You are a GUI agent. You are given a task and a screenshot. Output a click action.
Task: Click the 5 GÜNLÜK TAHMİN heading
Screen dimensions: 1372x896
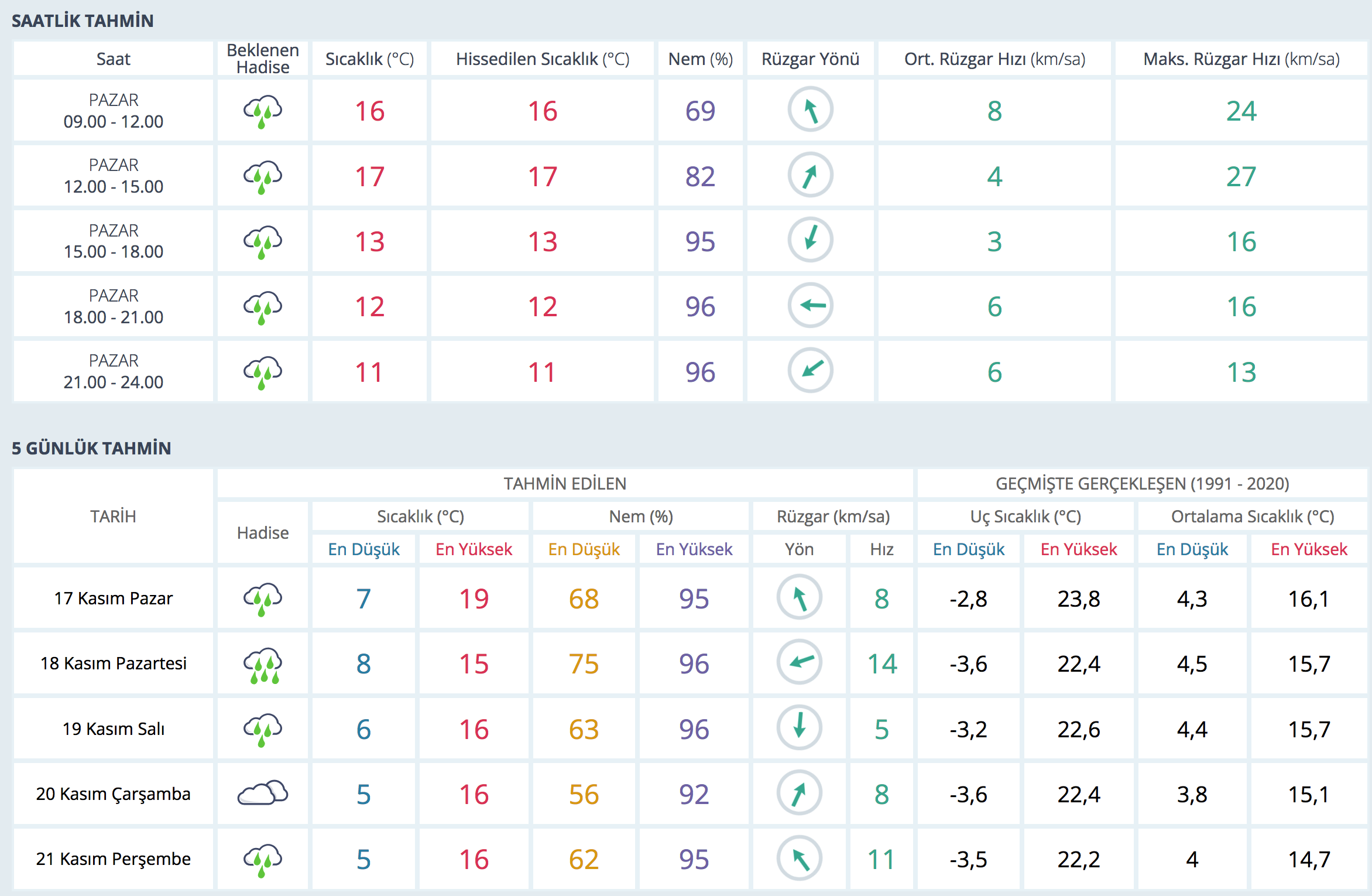pos(91,448)
